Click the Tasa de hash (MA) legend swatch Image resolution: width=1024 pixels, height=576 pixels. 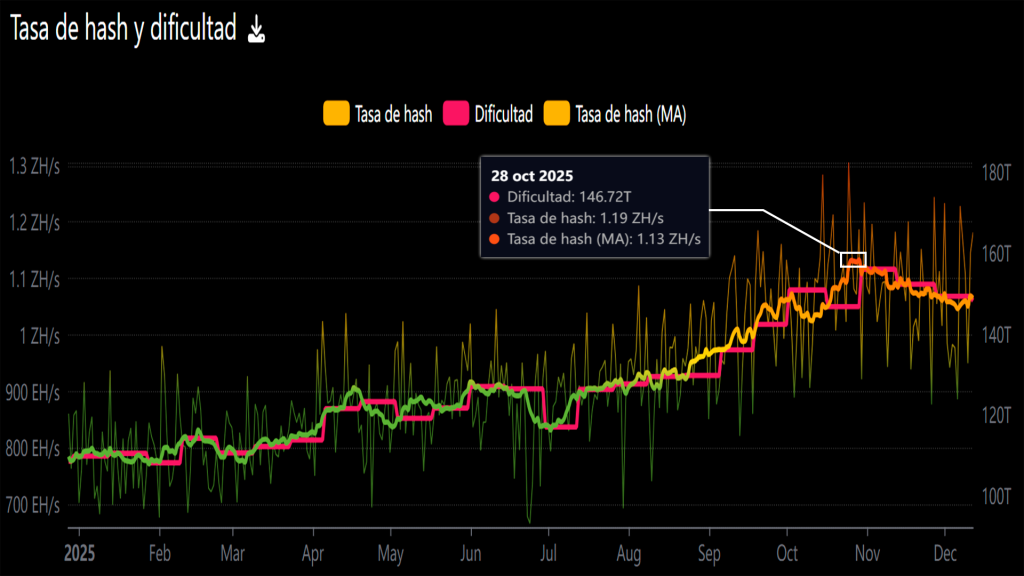556,114
